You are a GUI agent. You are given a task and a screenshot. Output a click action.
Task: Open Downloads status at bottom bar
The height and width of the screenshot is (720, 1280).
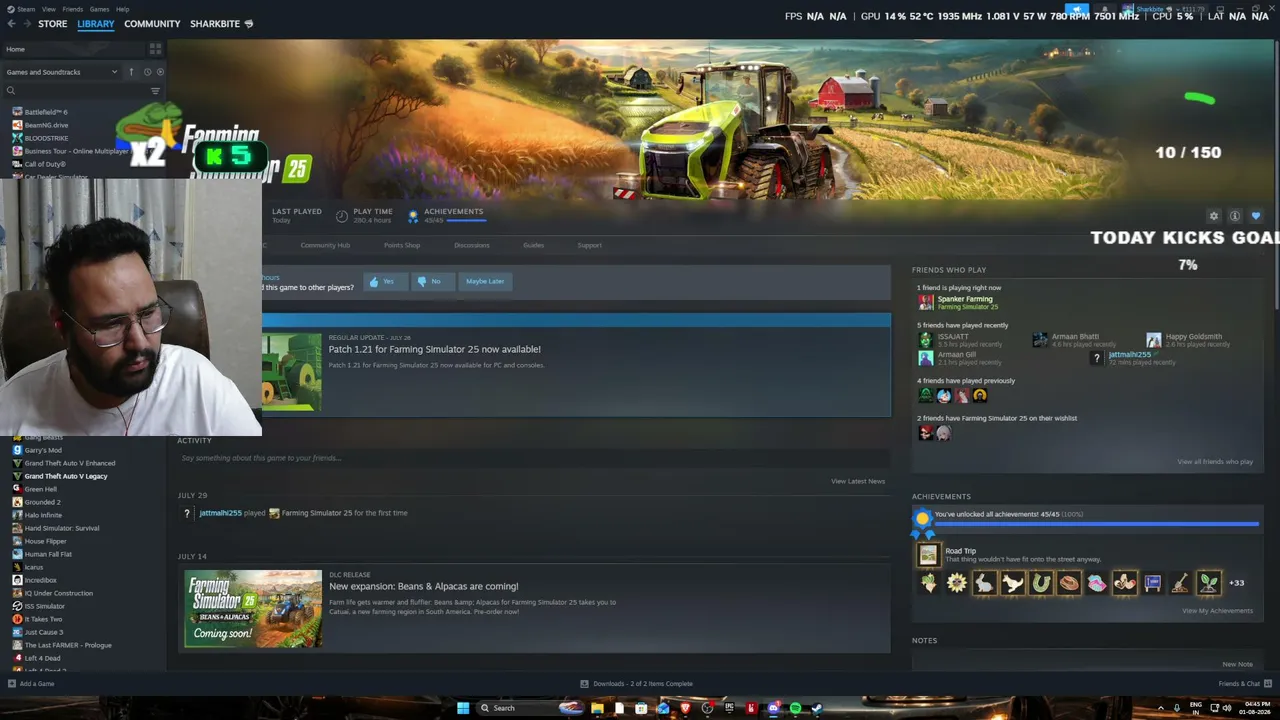point(636,684)
